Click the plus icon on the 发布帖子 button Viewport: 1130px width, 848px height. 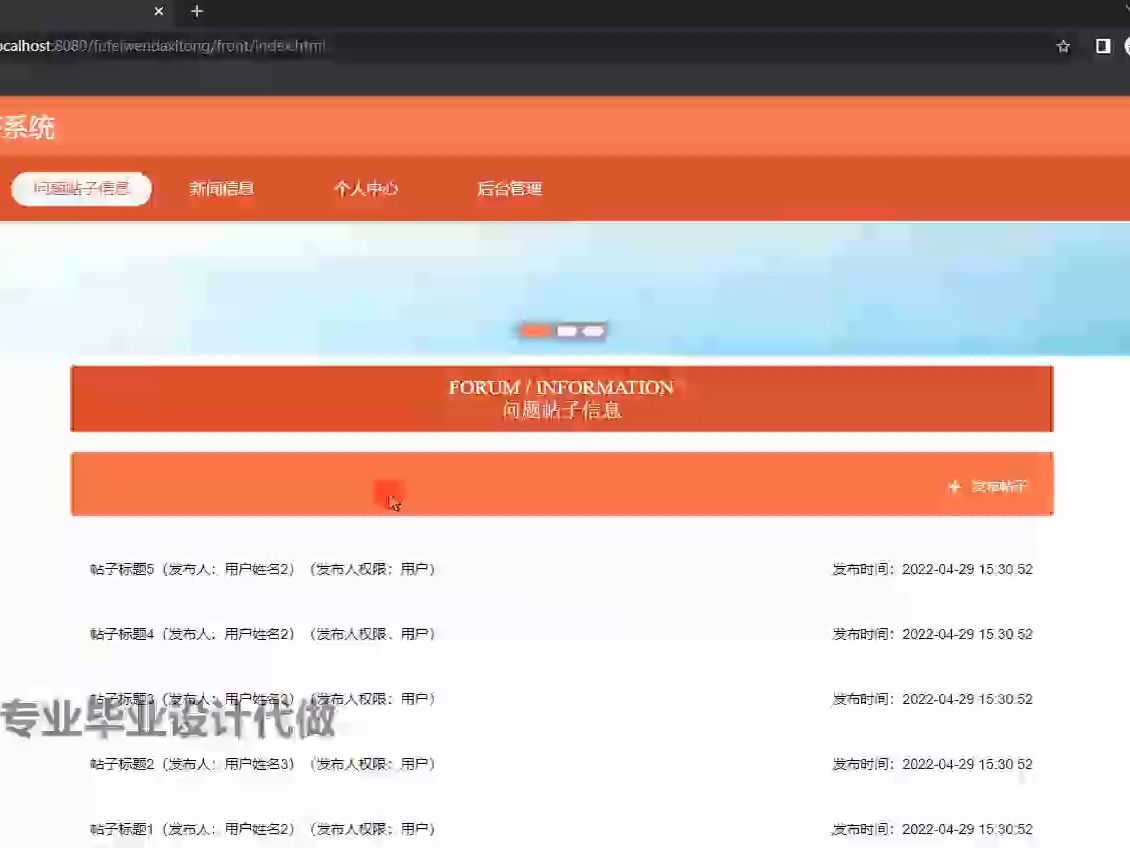pyautogui.click(x=953, y=487)
